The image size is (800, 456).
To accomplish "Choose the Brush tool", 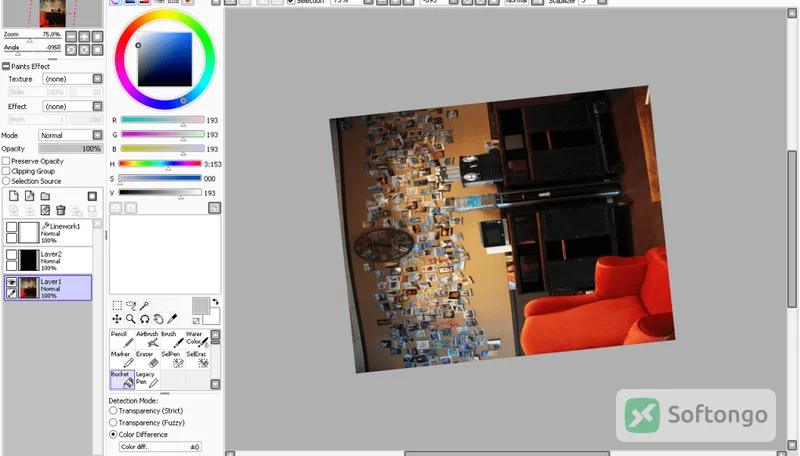I will pyautogui.click(x=172, y=339).
